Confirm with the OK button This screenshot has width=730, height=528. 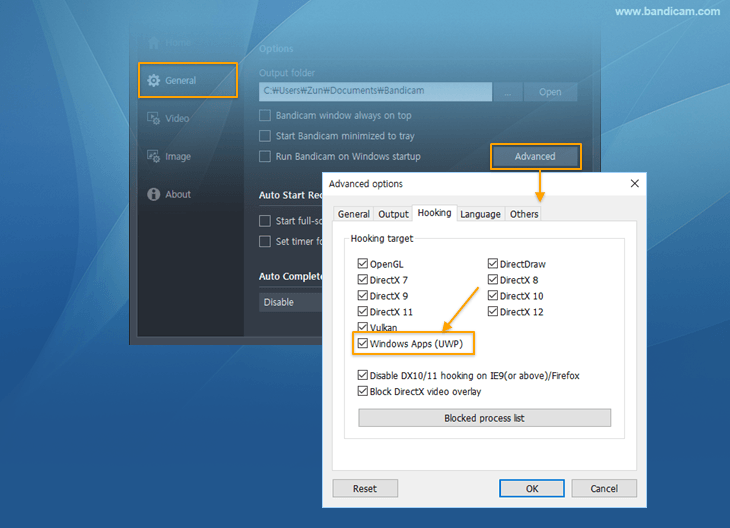532,488
